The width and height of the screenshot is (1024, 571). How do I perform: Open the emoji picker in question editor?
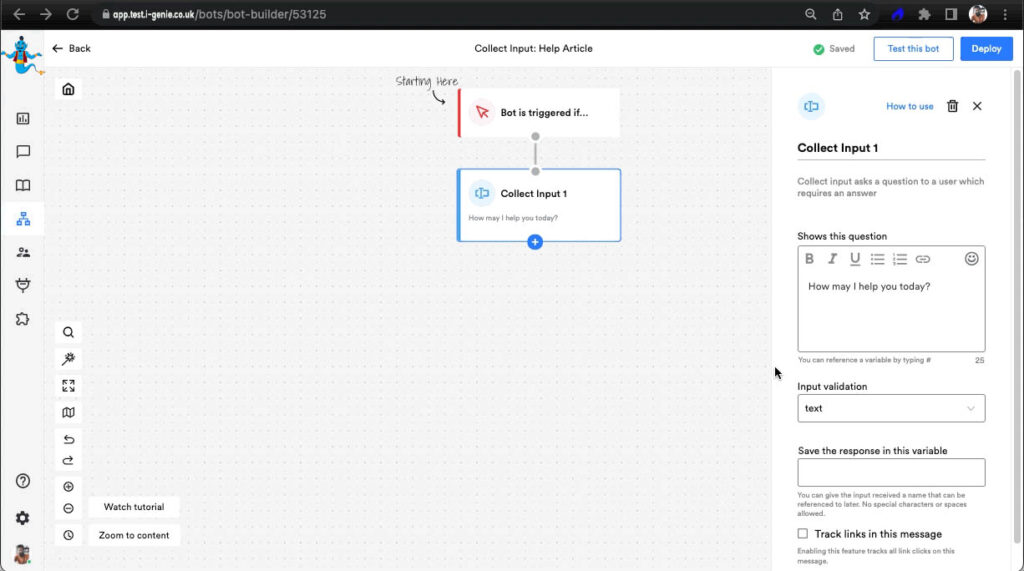[x=971, y=259]
